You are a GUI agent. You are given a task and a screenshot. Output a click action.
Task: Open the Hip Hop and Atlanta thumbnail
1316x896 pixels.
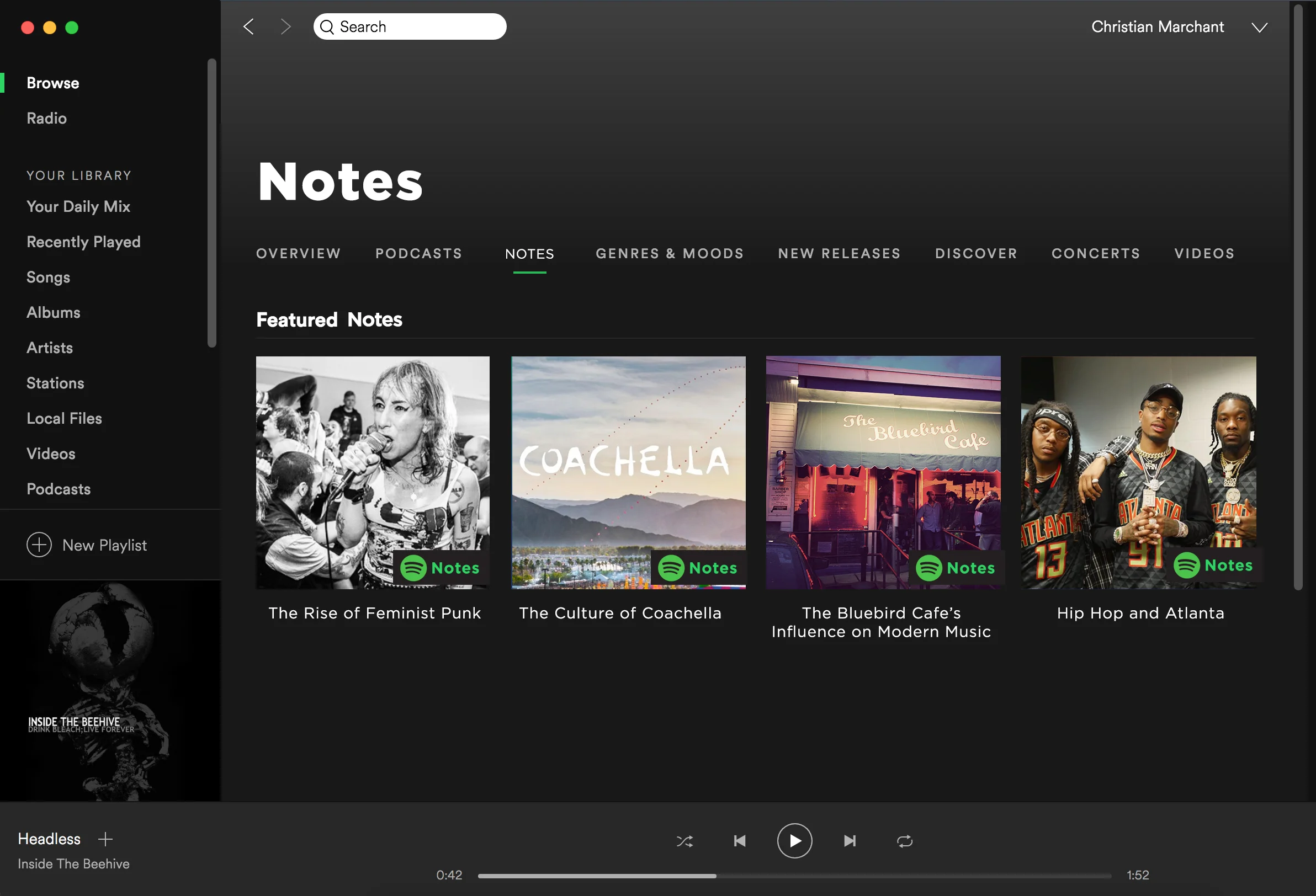(1138, 473)
